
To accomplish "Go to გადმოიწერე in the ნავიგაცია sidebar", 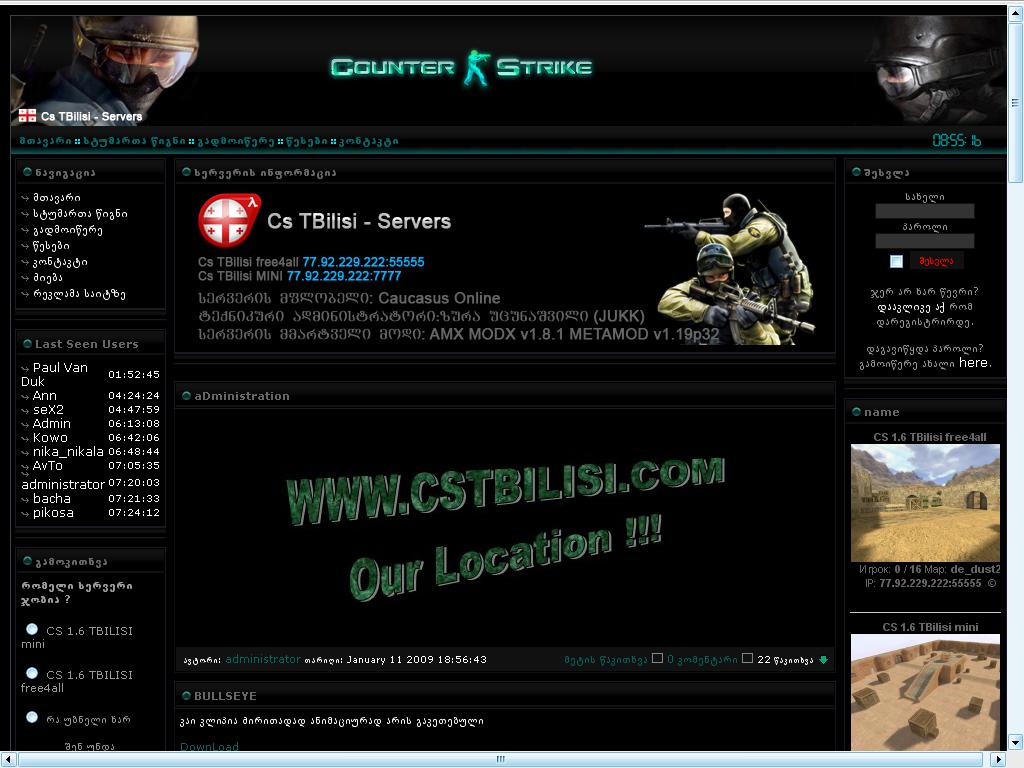I will point(68,230).
